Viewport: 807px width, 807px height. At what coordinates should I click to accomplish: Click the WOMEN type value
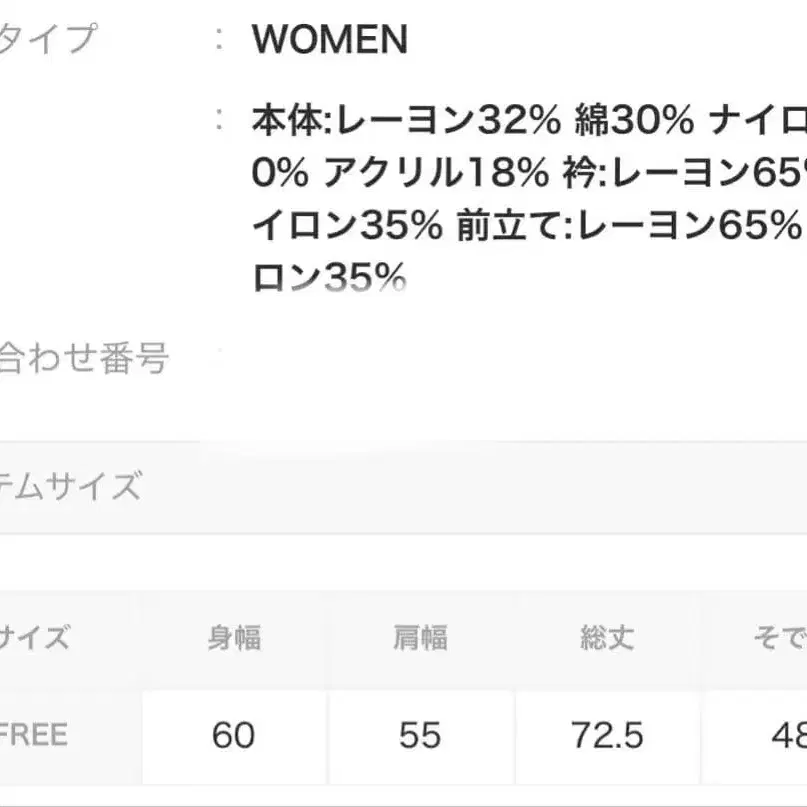click(330, 40)
